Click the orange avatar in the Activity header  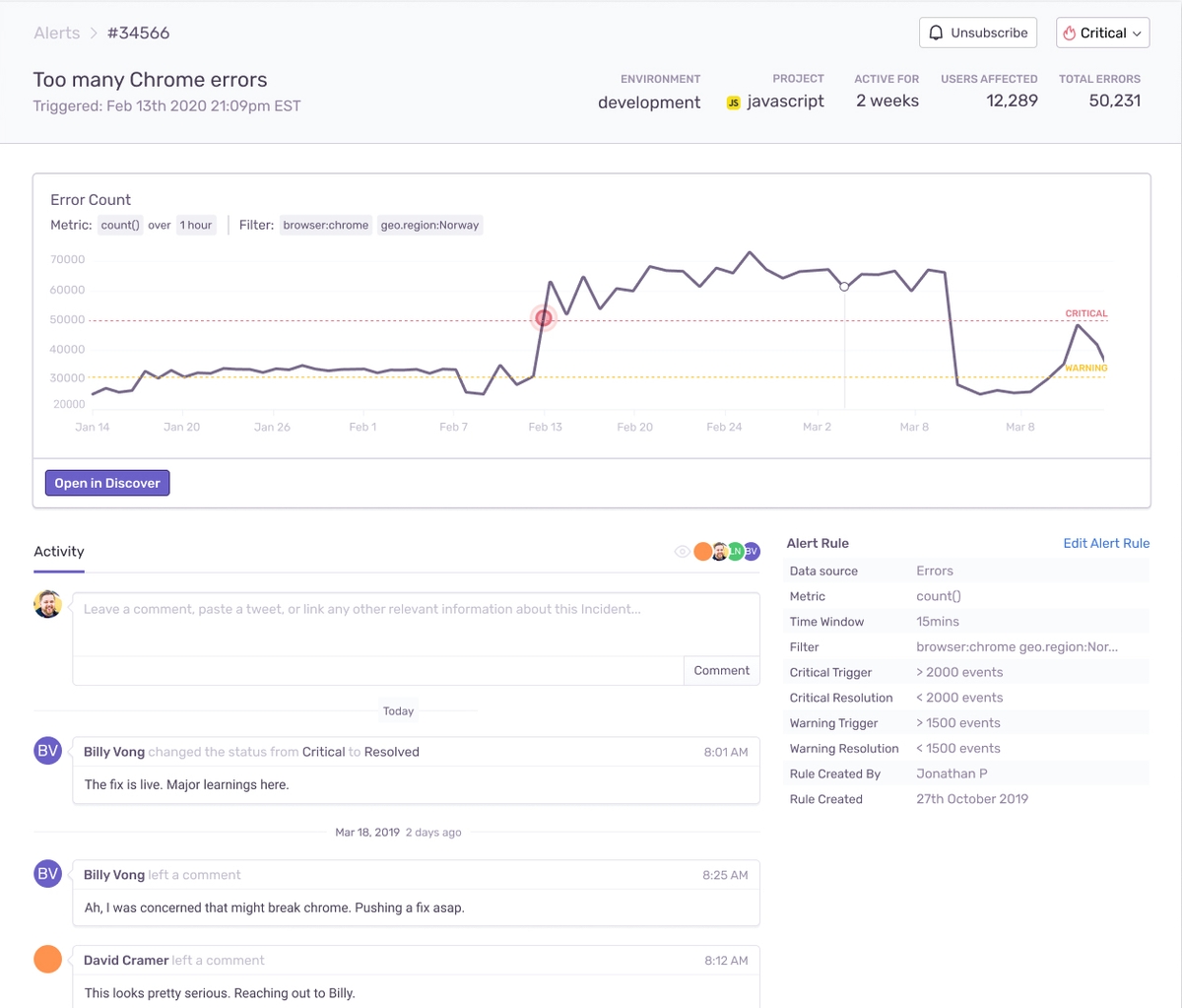(x=702, y=552)
